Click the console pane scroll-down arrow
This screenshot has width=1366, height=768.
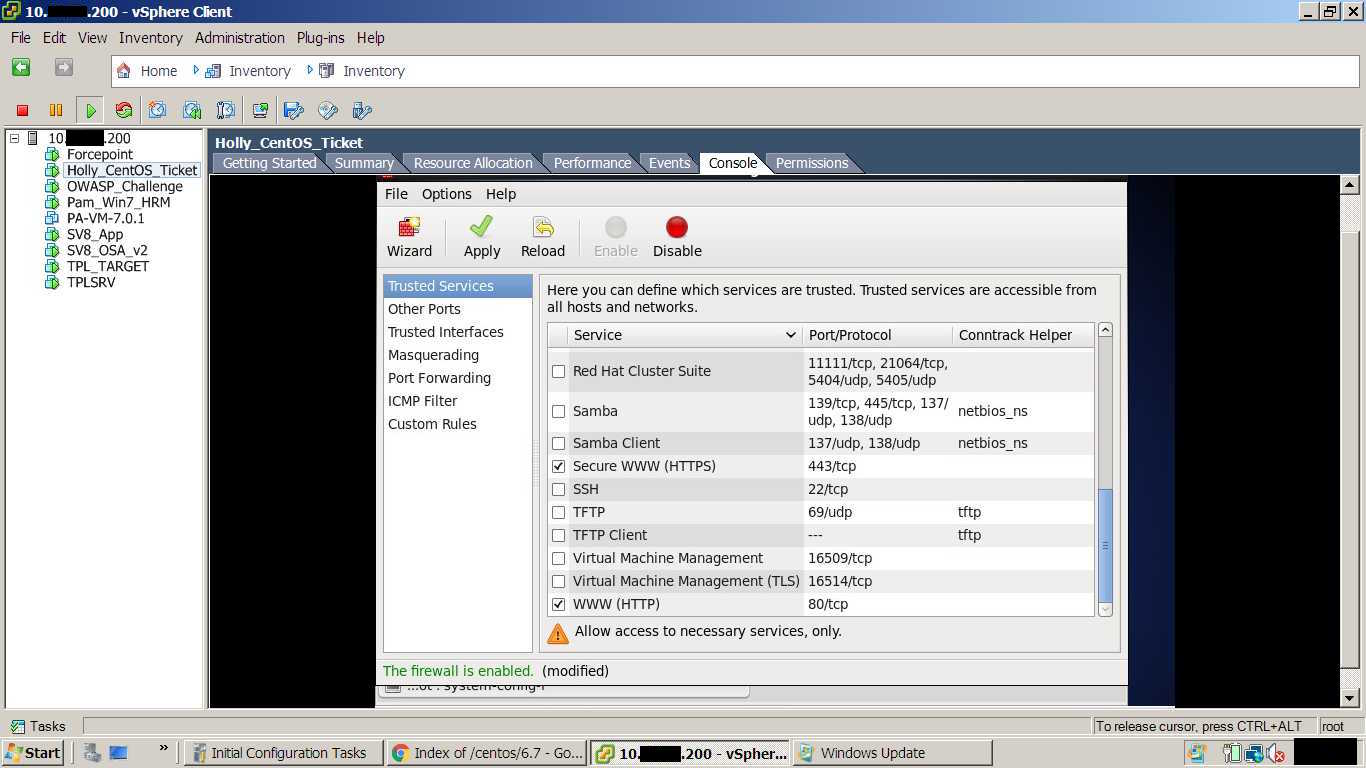1349,698
